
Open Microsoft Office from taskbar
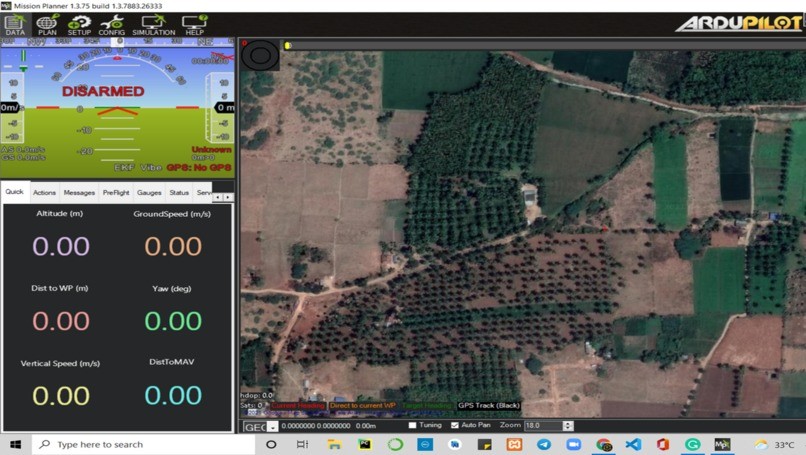(x=663, y=444)
